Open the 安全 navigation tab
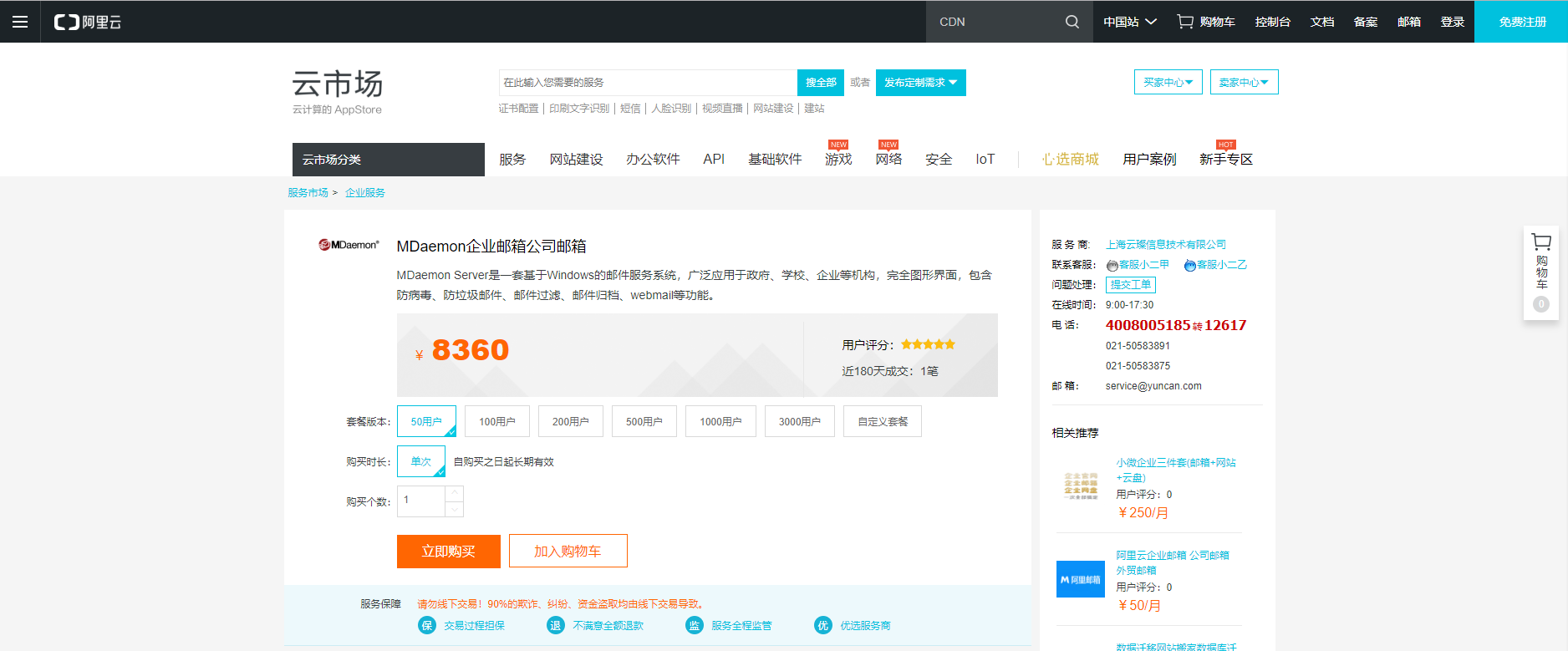Screen dimensions: 1568x651 [939, 159]
